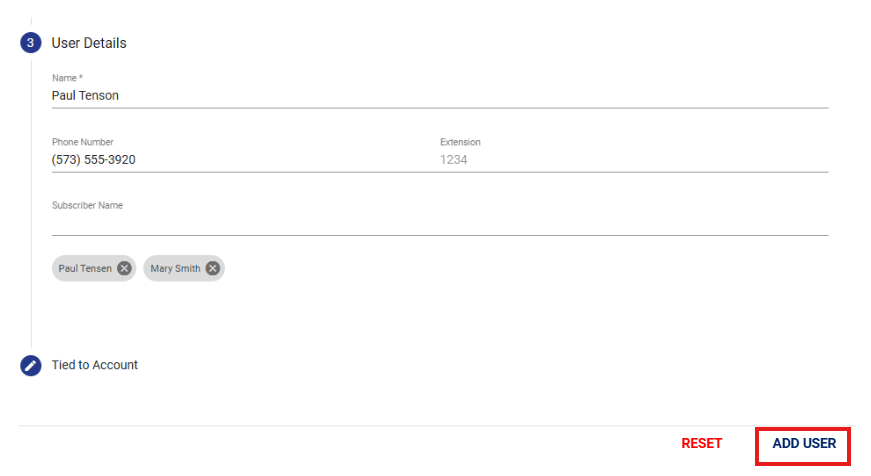
Task: Select the Mary Smith chip label
Action: pyautogui.click(x=175, y=268)
